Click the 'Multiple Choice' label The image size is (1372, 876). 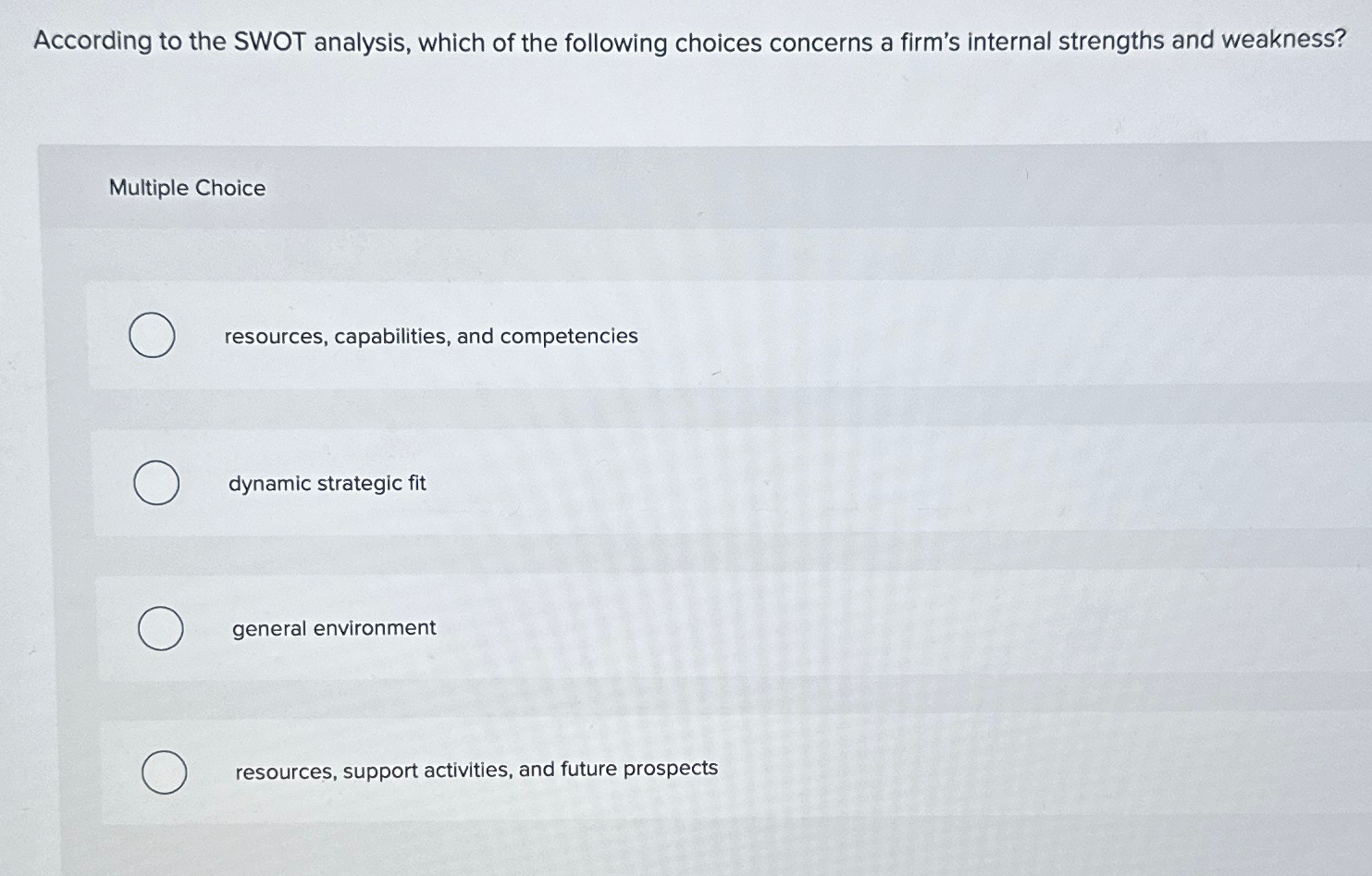pyautogui.click(x=187, y=188)
